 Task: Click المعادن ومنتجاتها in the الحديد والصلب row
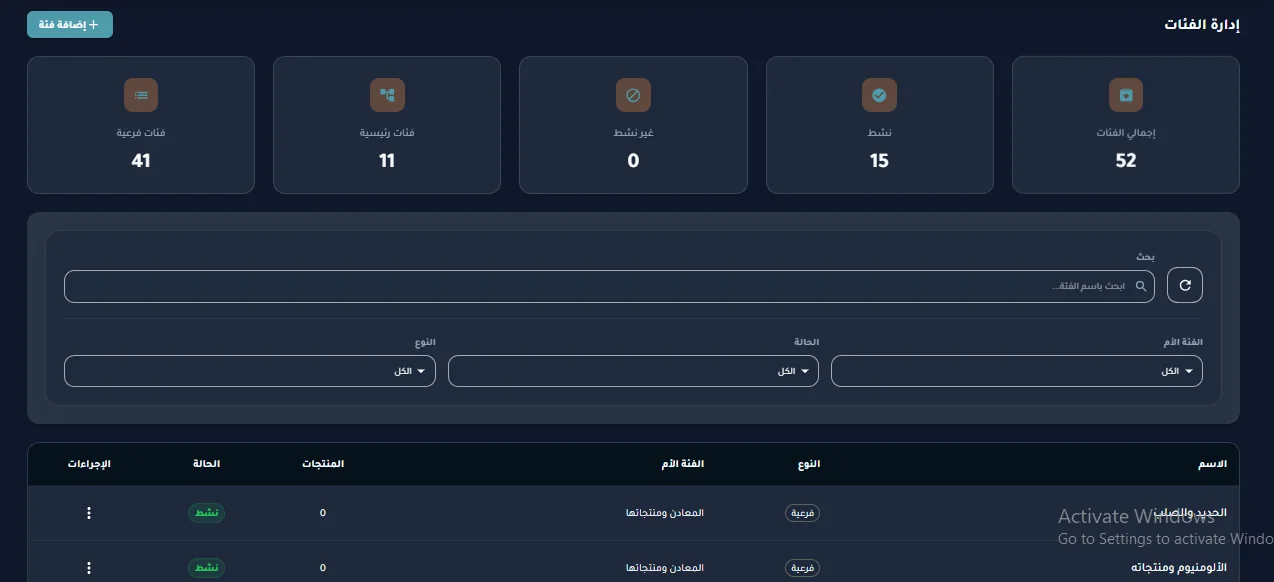pos(665,513)
